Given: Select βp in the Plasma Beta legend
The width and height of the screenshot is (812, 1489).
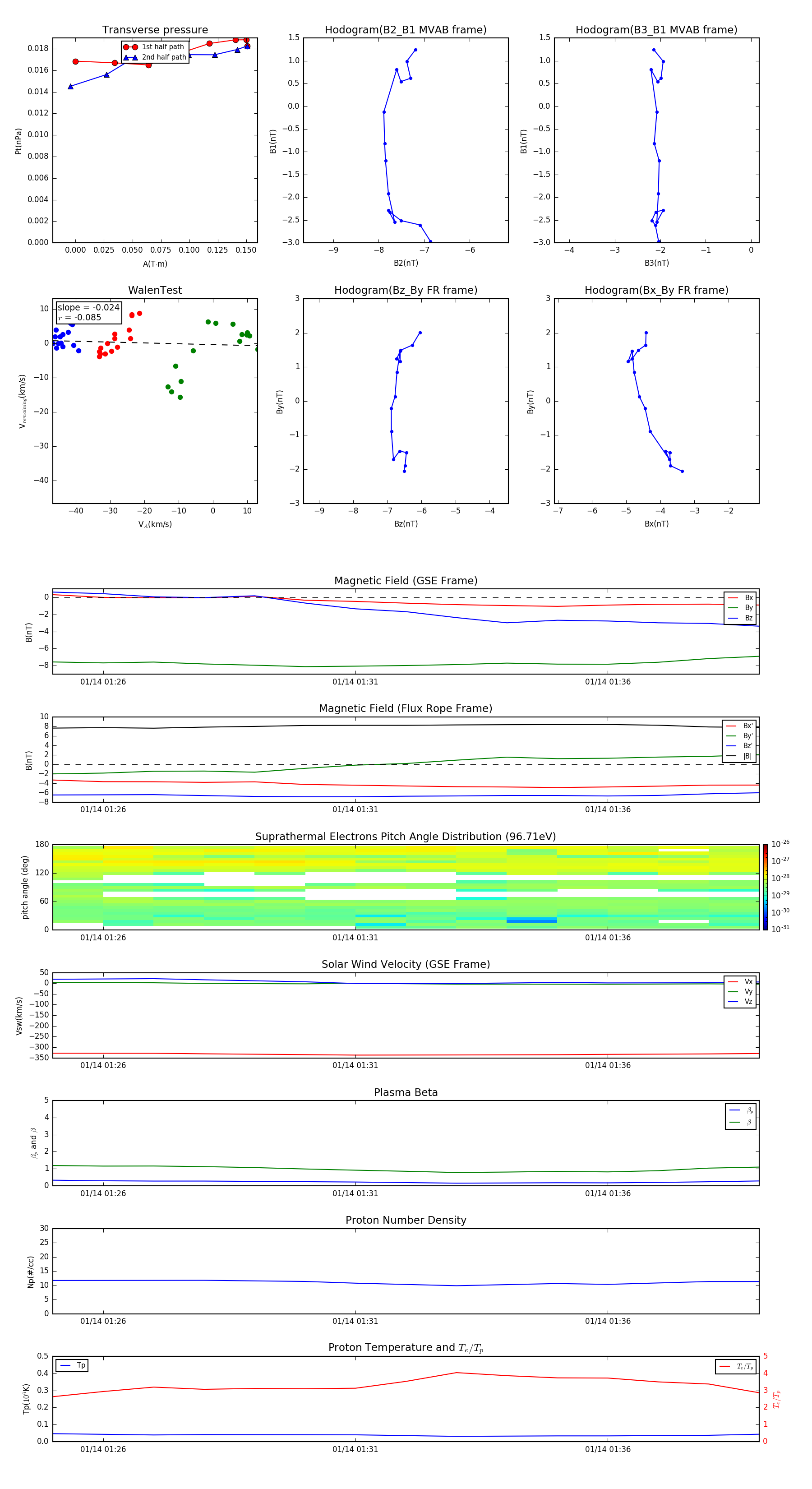Looking at the screenshot, I should [x=741, y=1110].
